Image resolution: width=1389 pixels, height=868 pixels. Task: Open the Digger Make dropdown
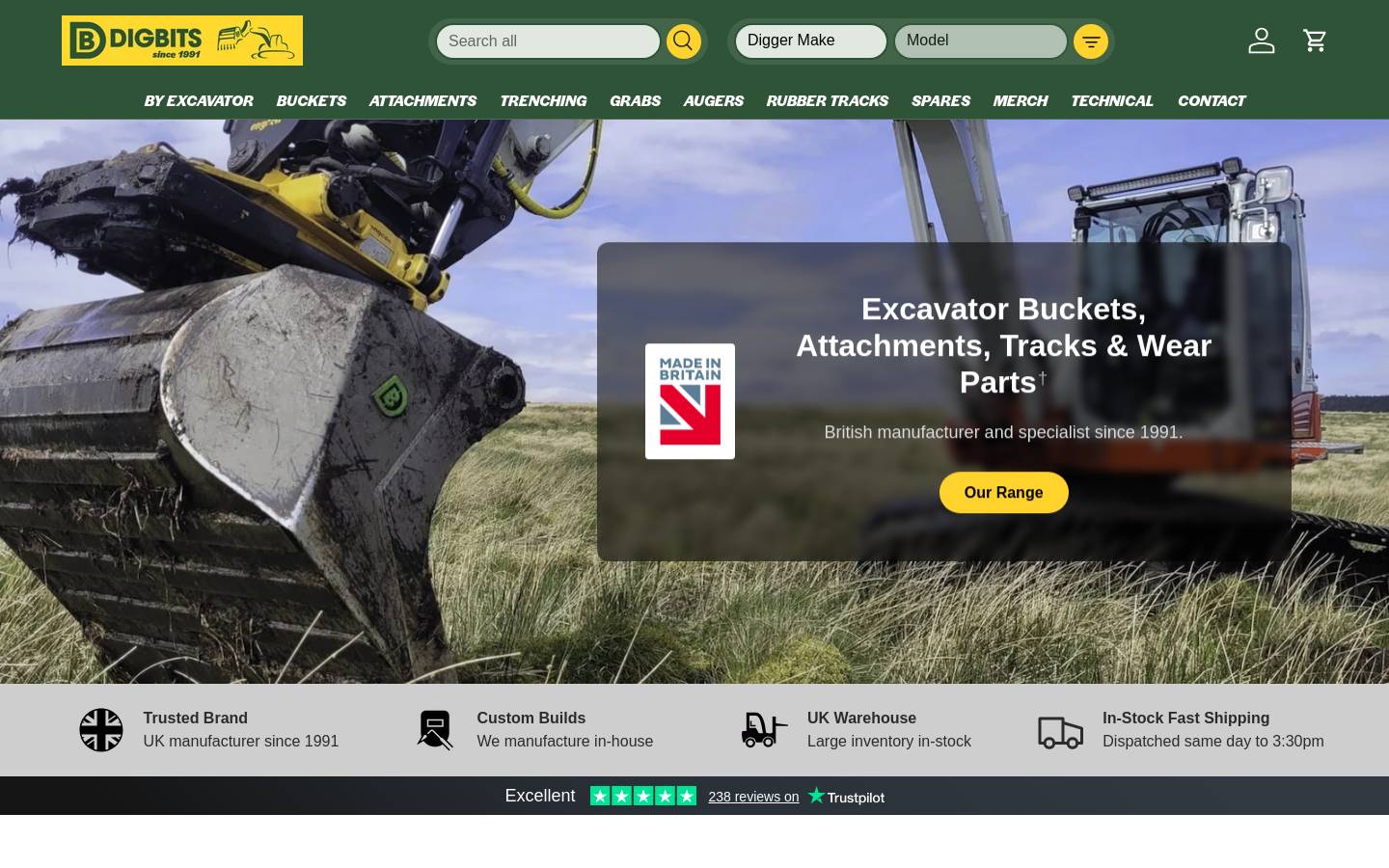(x=811, y=41)
